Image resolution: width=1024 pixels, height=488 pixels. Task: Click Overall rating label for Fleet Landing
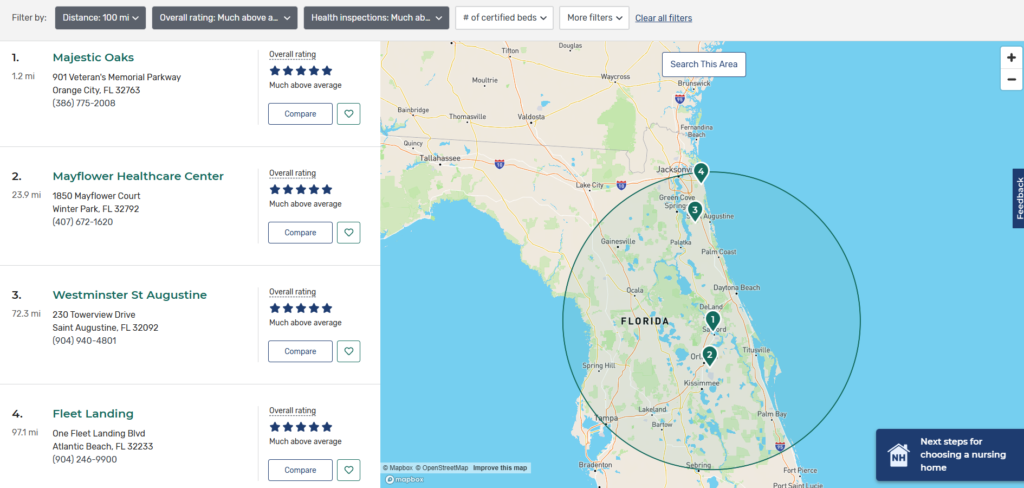(292, 411)
